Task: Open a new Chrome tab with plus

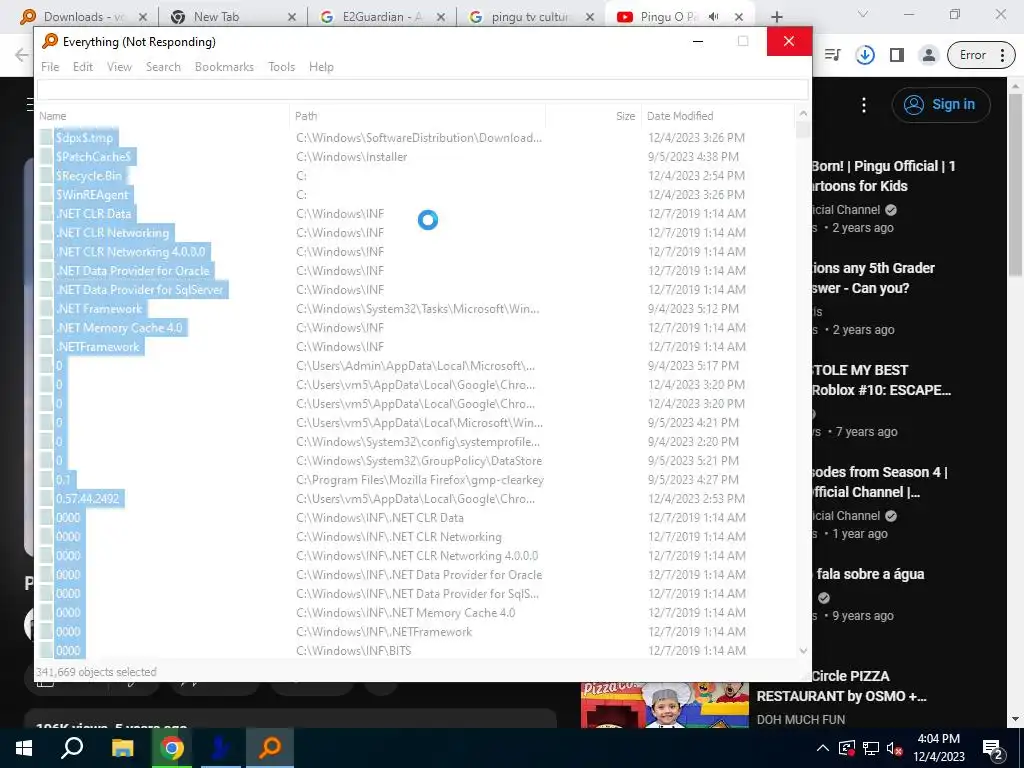Action: [776, 17]
